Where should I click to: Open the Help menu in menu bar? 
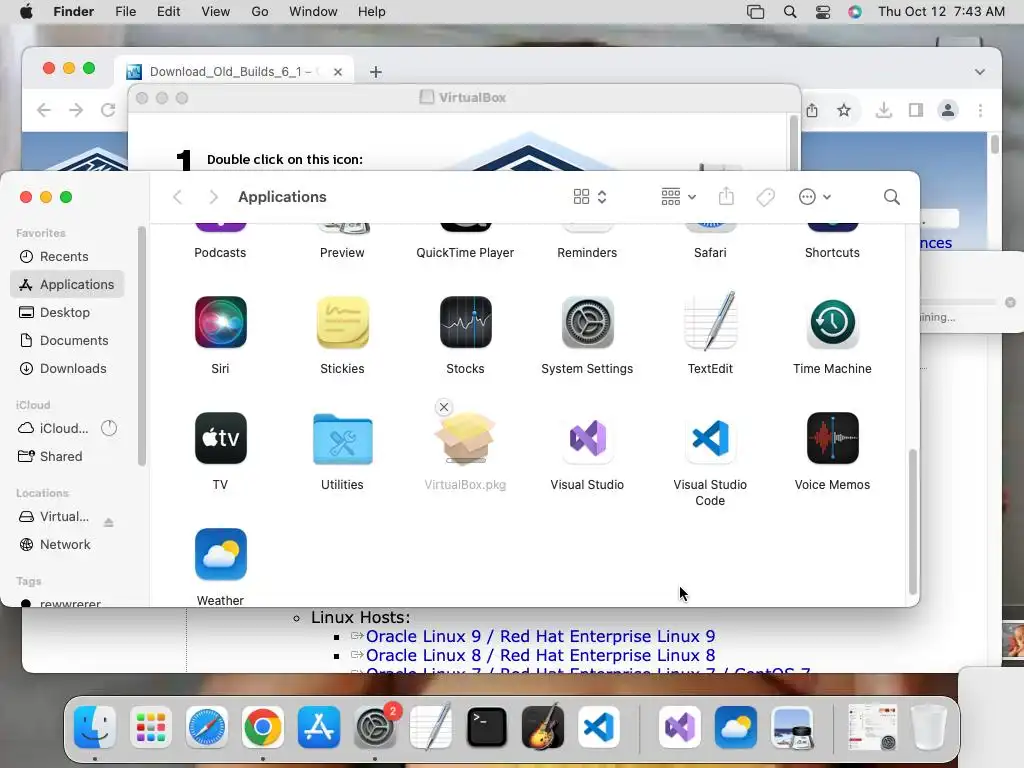click(x=372, y=11)
